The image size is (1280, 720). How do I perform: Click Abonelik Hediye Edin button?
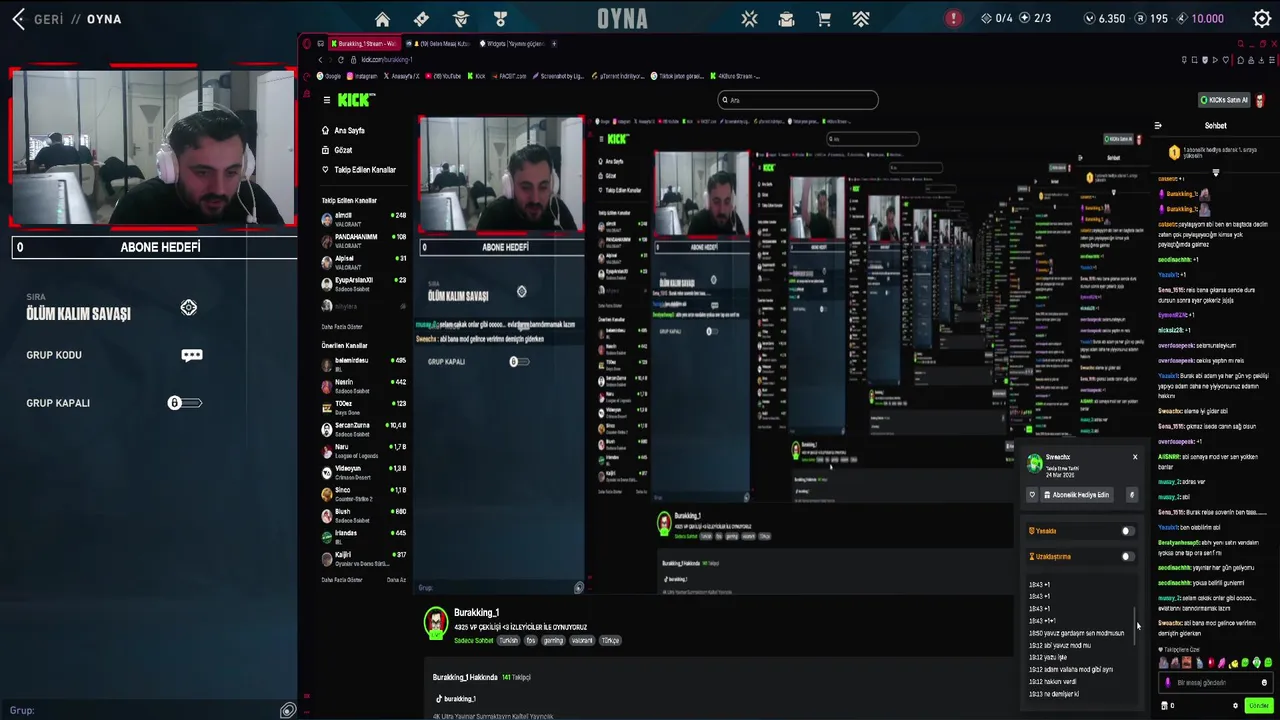point(1077,495)
